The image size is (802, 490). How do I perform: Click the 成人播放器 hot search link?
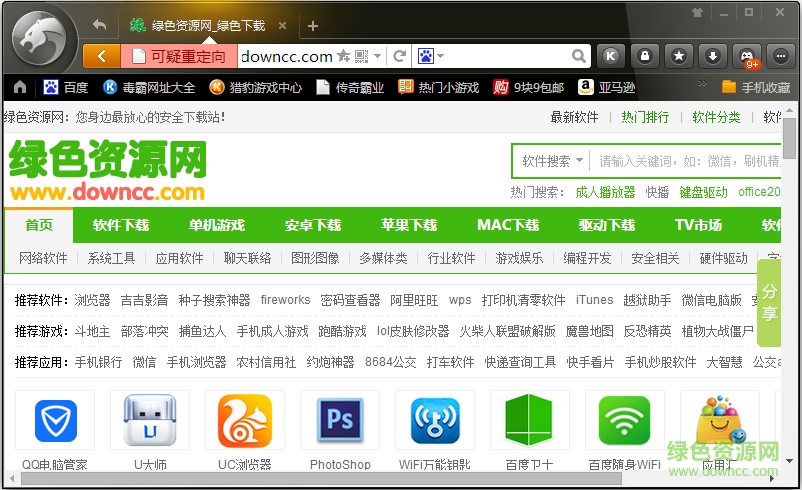605,192
